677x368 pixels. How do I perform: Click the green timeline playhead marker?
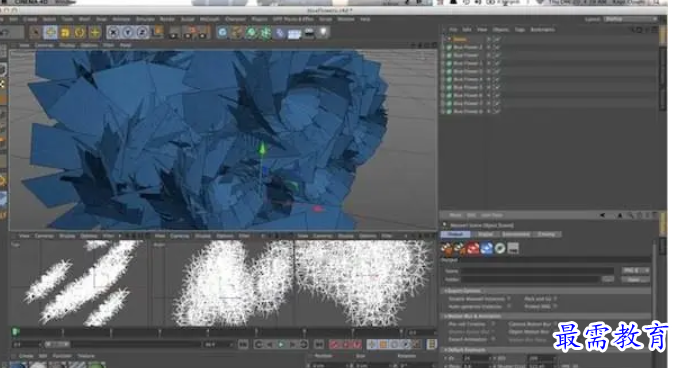click(x=16, y=332)
